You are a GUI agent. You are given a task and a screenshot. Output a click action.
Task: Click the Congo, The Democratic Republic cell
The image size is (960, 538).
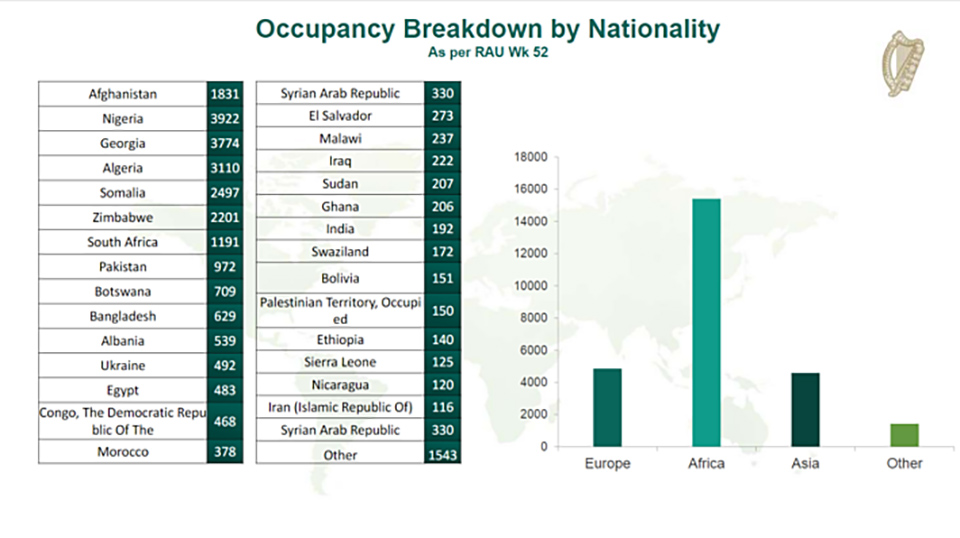(123, 421)
